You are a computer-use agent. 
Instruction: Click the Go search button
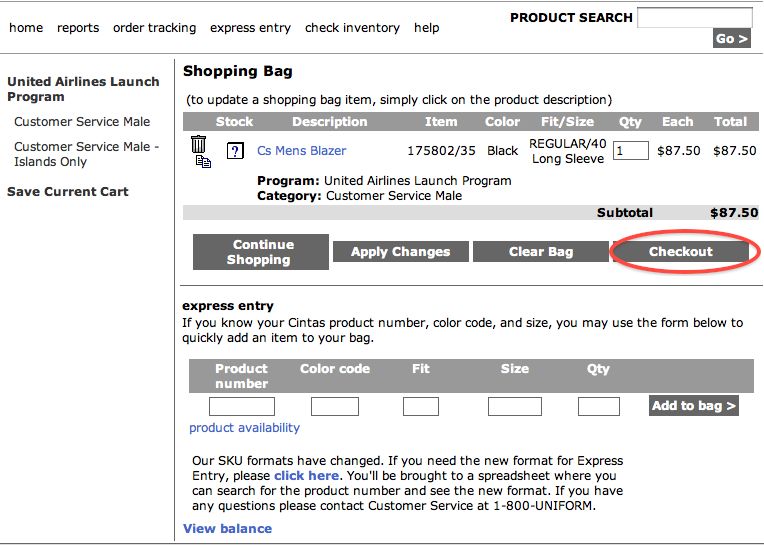point(731,38)
